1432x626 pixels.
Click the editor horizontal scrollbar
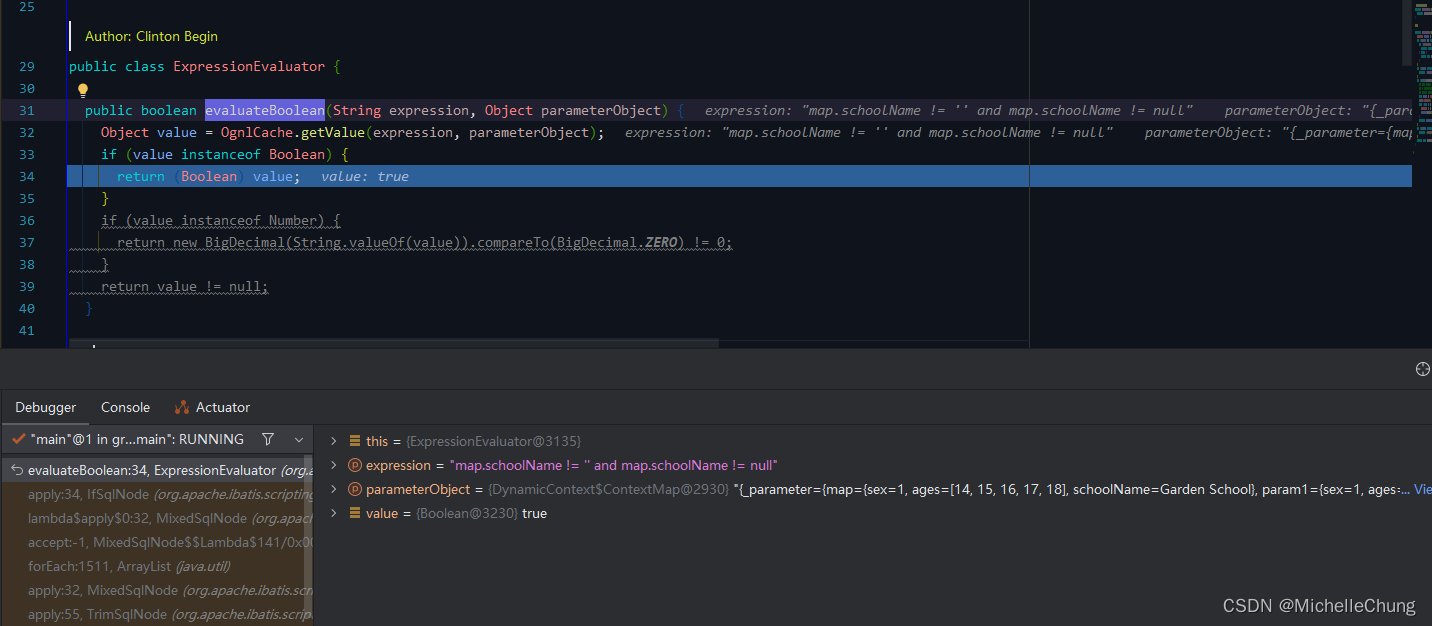394,343
